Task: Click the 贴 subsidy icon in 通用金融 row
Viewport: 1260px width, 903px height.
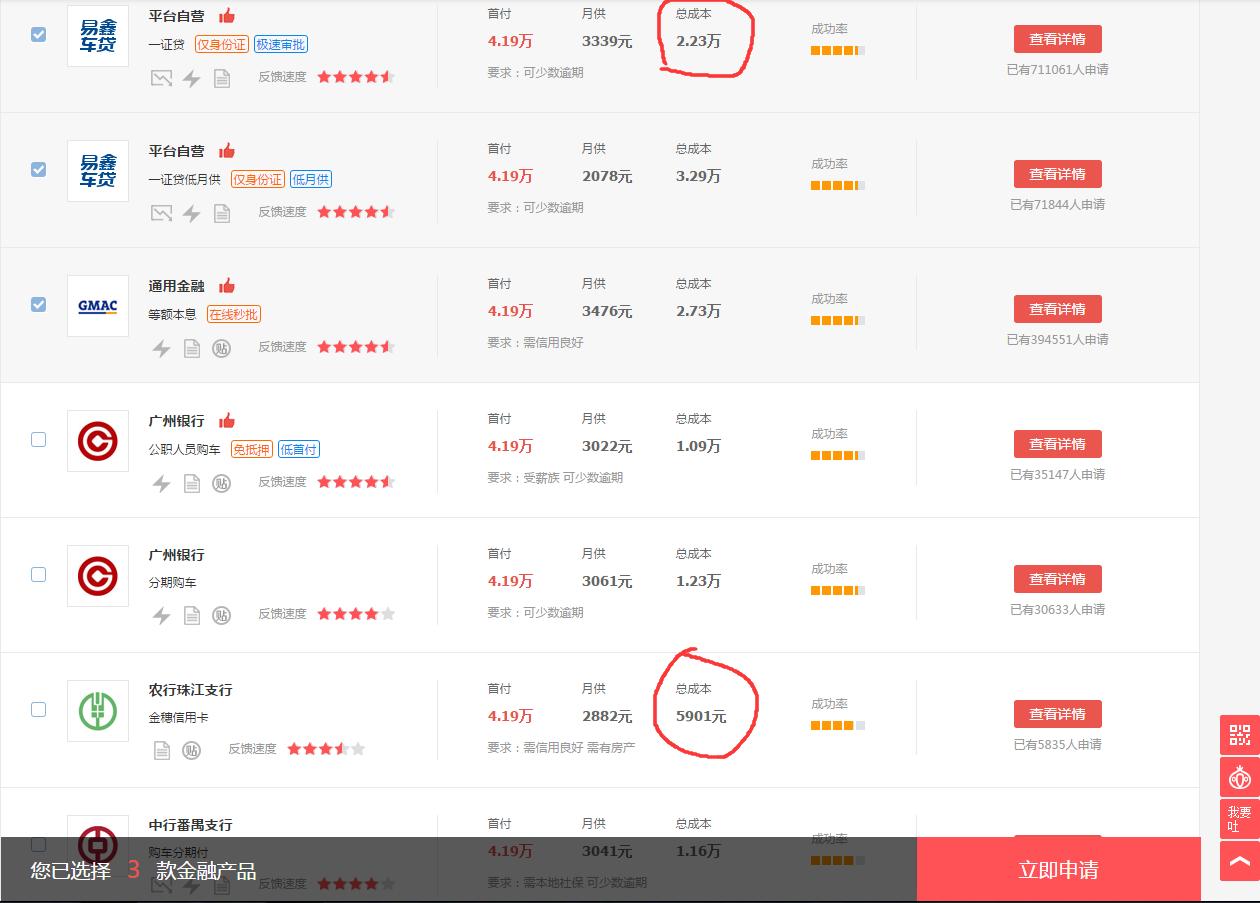Action: click(x=222, y=348)
